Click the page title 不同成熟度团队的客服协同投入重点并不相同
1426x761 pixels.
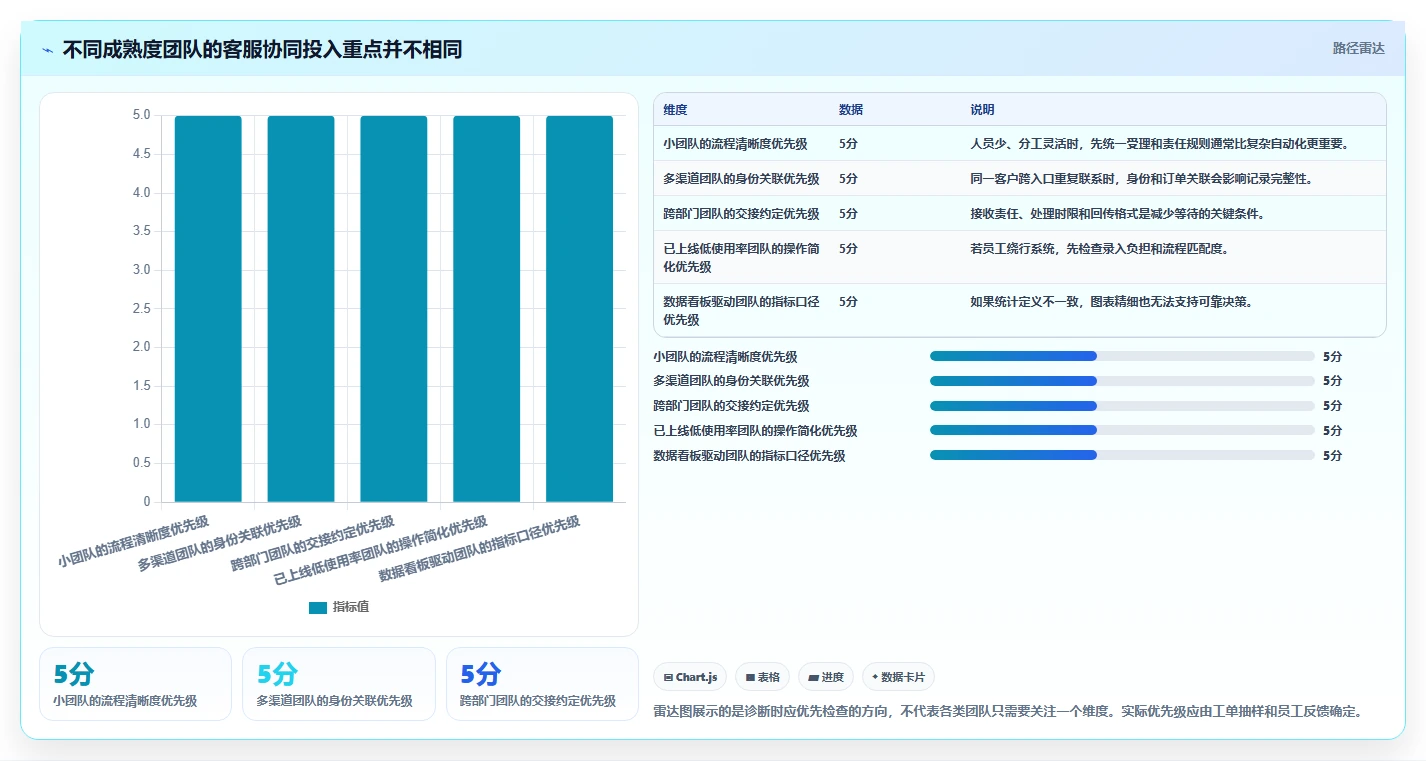pos(262,50)
